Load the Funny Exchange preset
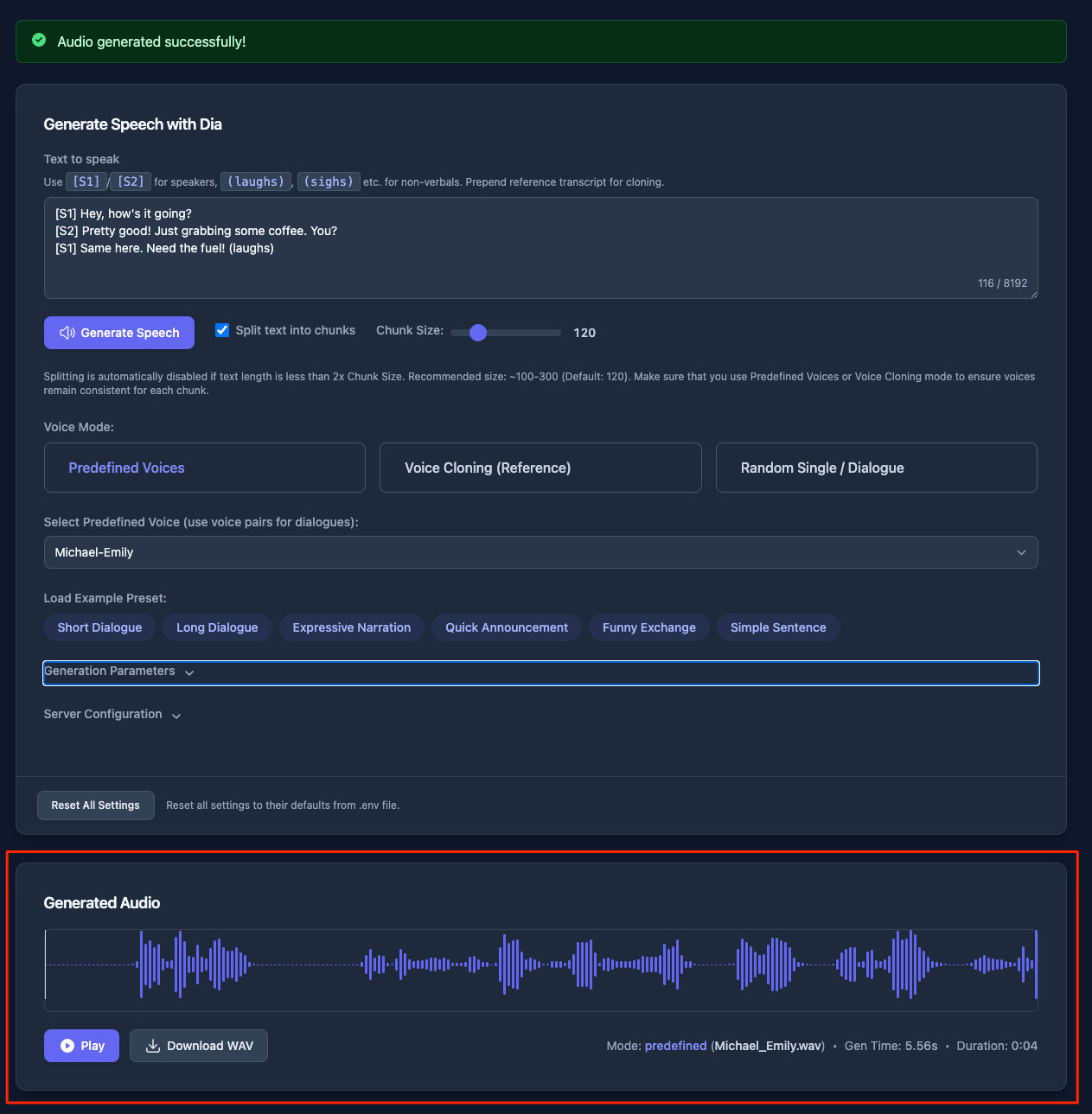 649,627
